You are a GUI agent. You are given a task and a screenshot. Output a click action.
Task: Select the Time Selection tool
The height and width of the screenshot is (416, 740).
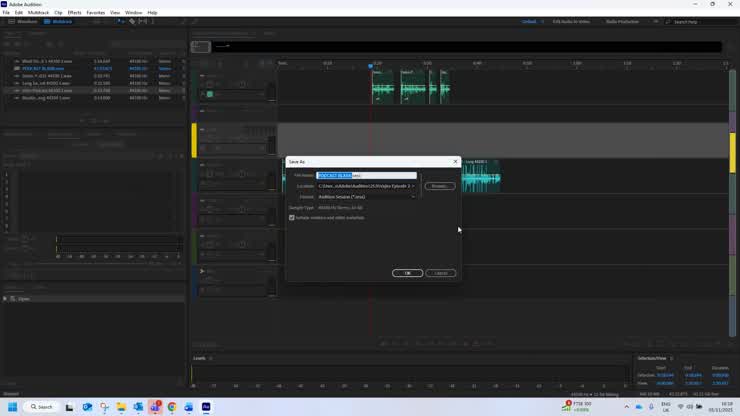pyautogui.click(x=152, y=22)
